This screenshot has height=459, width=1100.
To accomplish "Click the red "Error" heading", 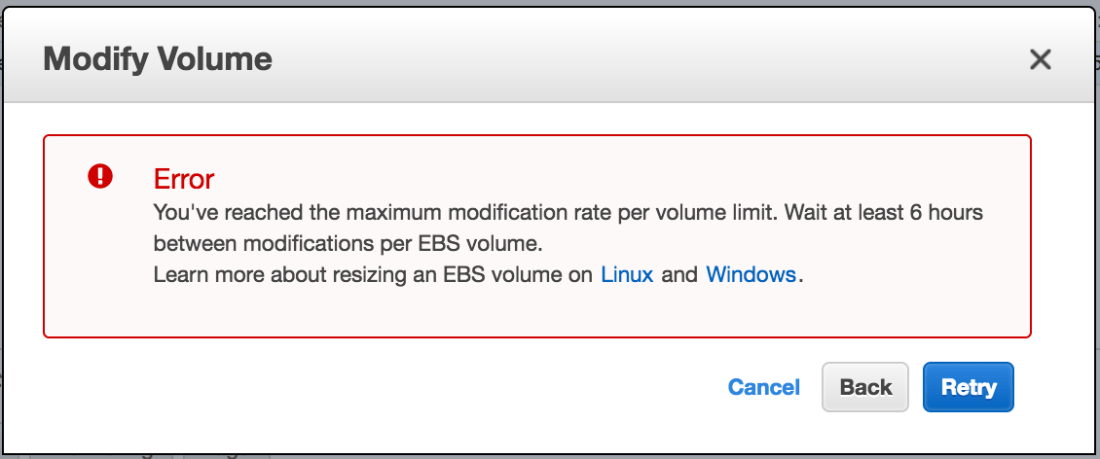I will [x=184, y=179].
